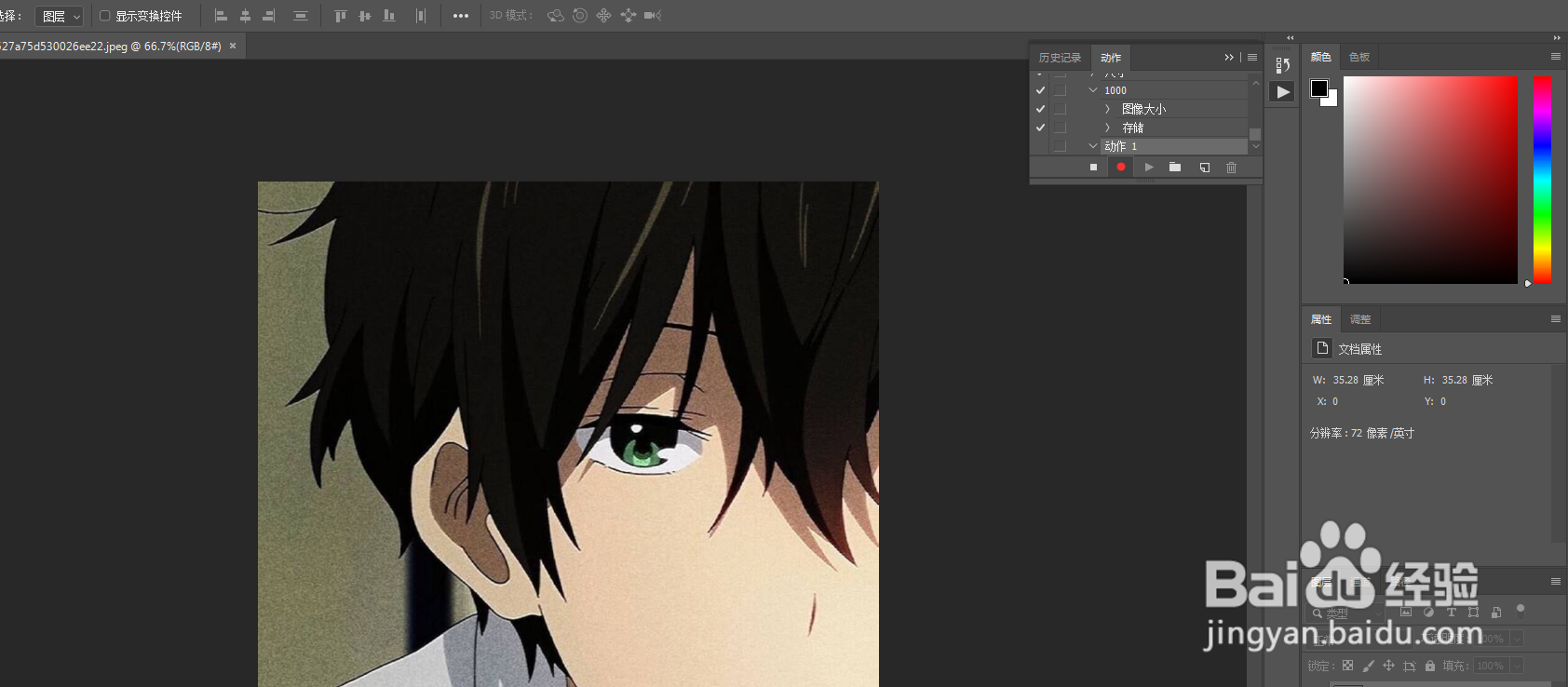Viewport: 1568px width, 687px height.
Task: Switch to the 历史记录 tab
Action: click(x=1060, y=58)
